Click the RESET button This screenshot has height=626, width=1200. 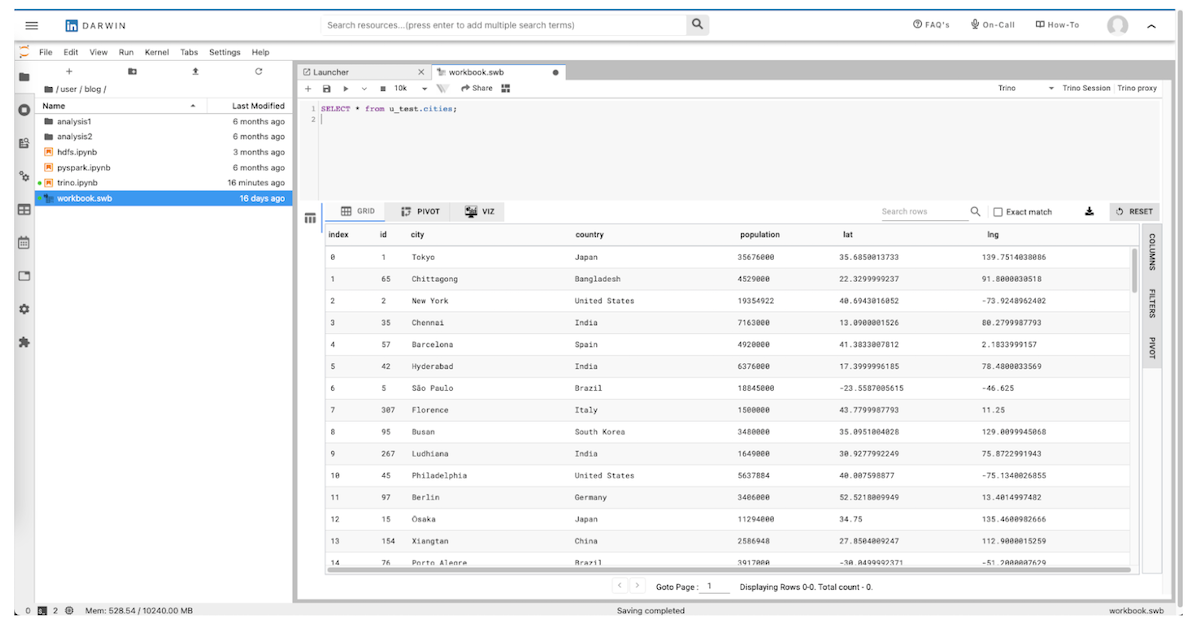point(1134,211)
